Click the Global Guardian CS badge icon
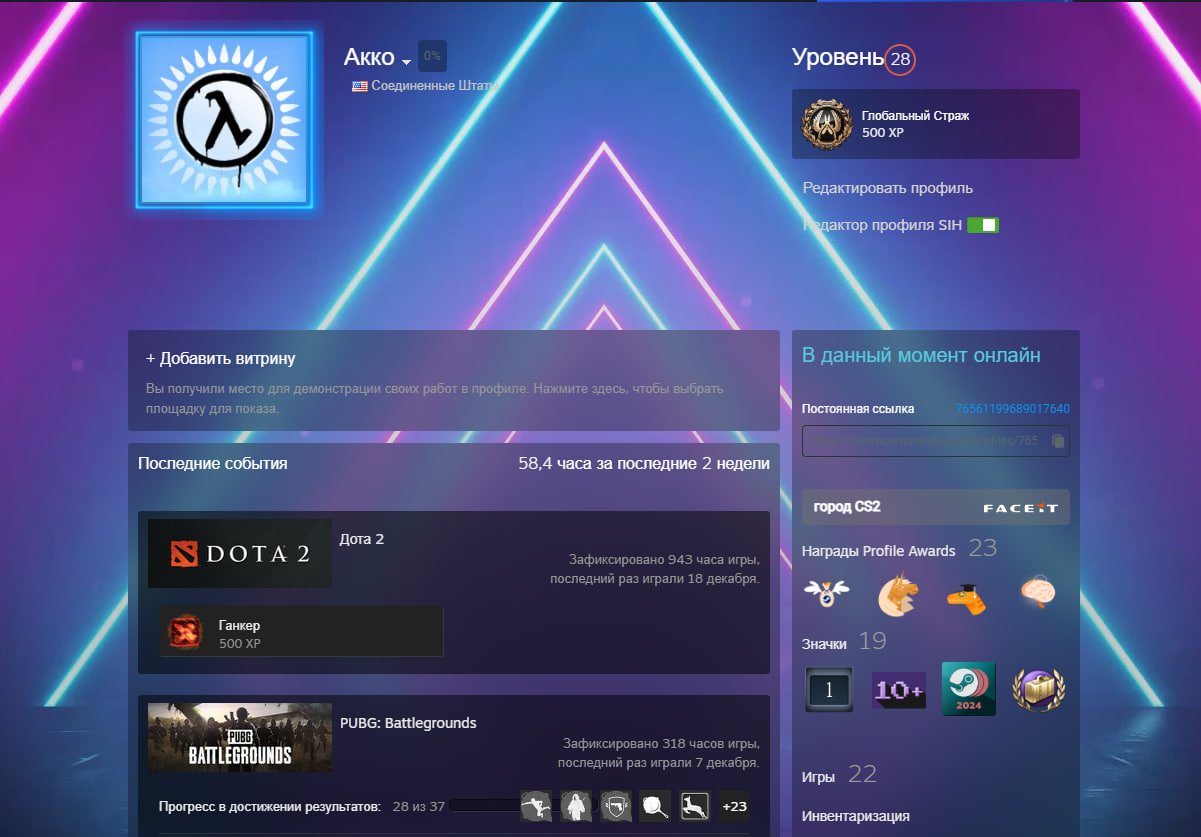 (827, 124)
